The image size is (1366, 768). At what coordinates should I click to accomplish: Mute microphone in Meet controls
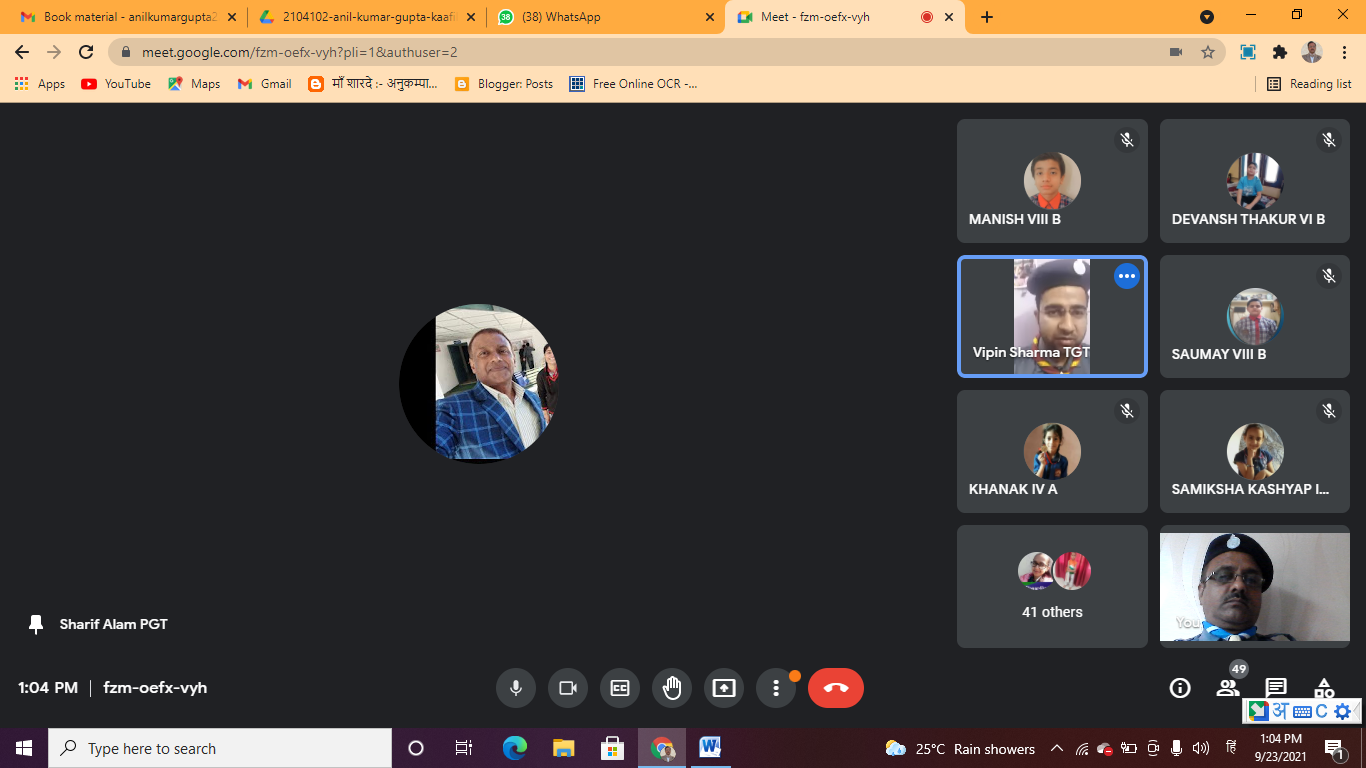coord(516,688)
